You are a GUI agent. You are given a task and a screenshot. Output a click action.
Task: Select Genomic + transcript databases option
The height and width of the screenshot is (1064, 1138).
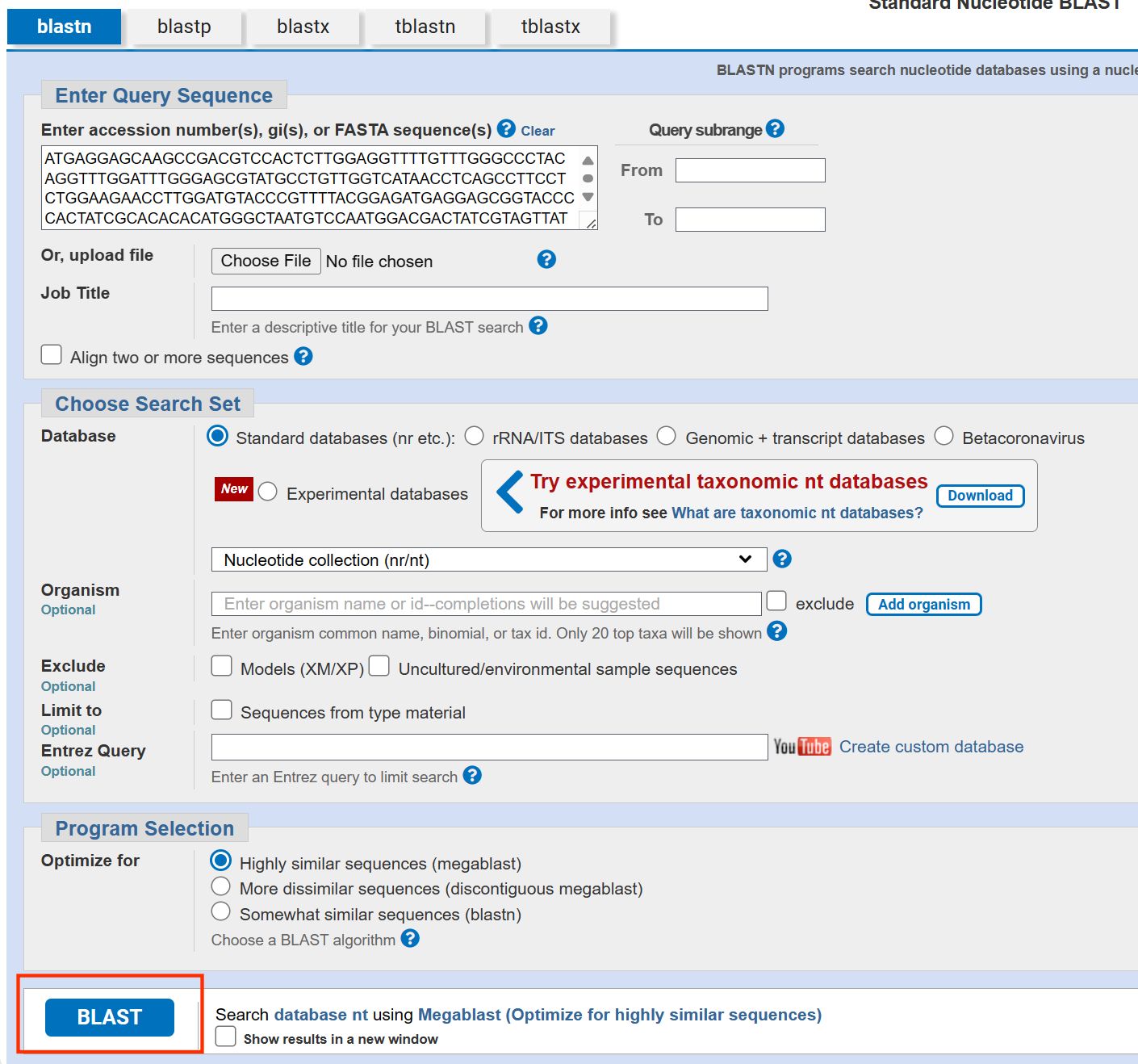point(667,436)
